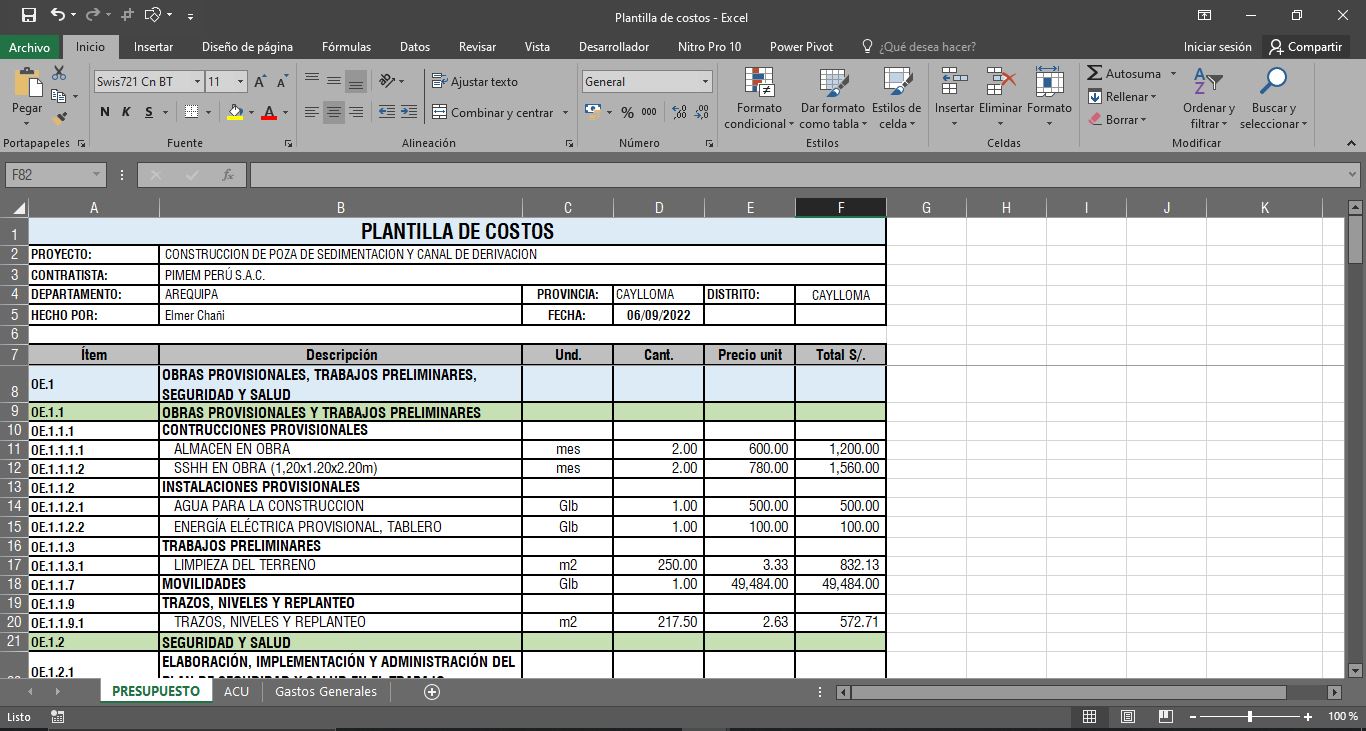Switch to the Fórmulas ribbon tab
1366x731 pixels.
[346, 47]
